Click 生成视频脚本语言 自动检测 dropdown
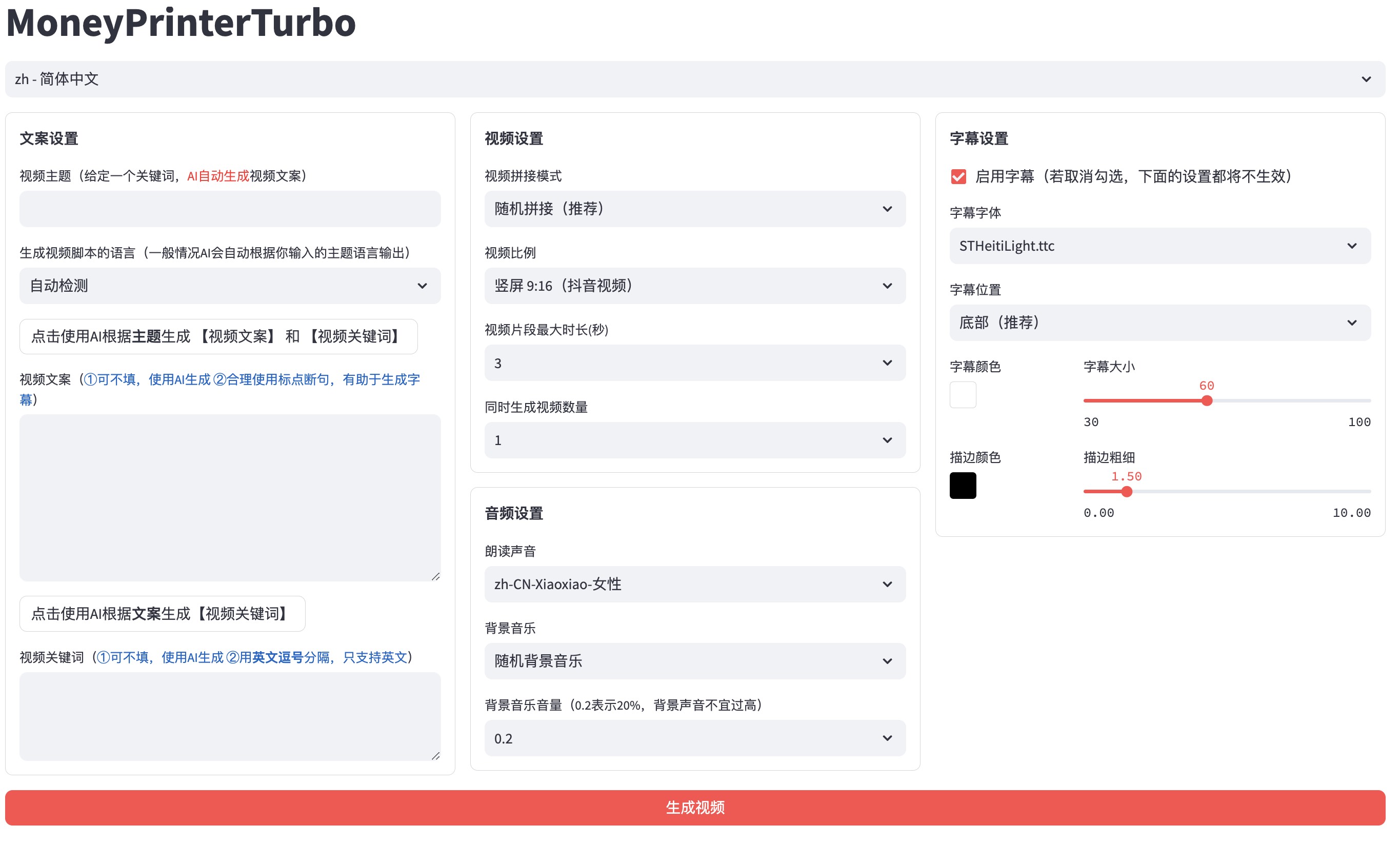The image size is (1400, 845). [229, 285]
